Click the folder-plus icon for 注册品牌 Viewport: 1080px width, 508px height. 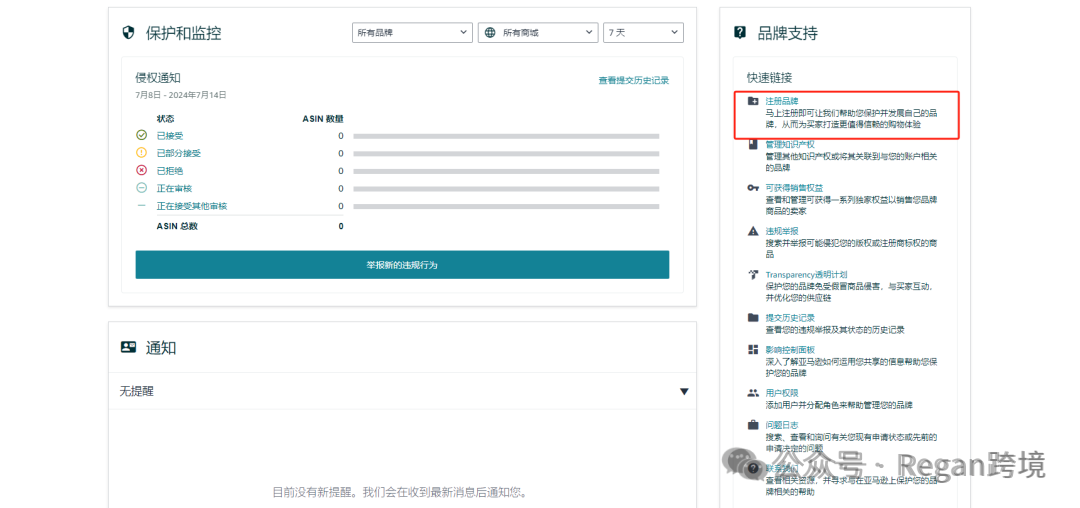753,101
